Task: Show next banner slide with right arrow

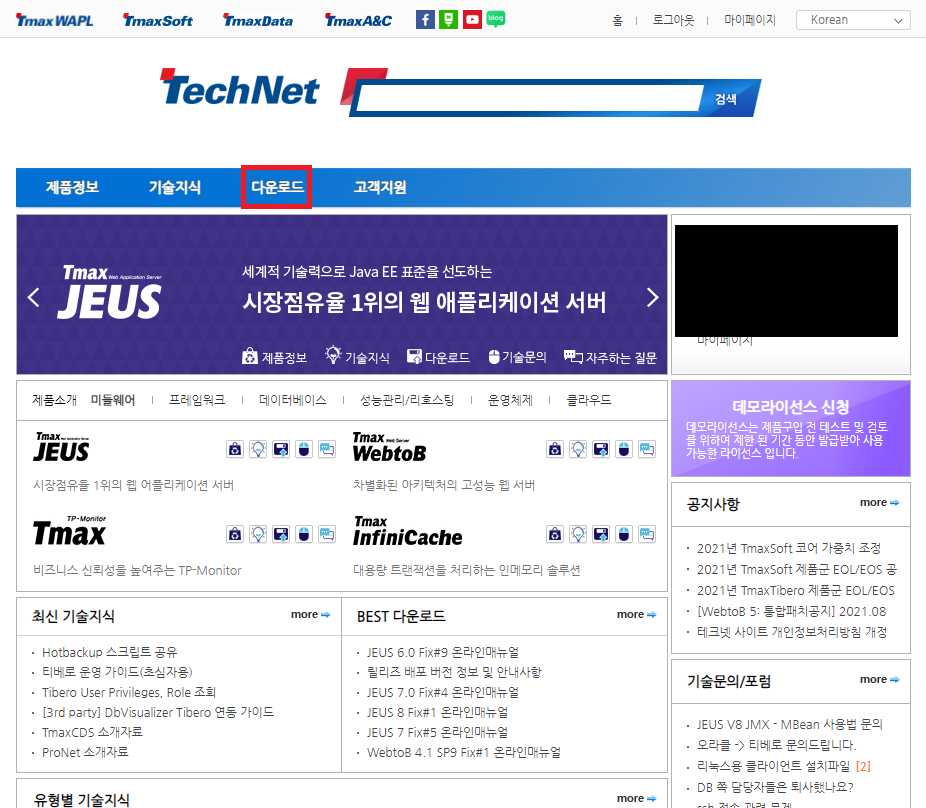Action: (x=652, y=297)
